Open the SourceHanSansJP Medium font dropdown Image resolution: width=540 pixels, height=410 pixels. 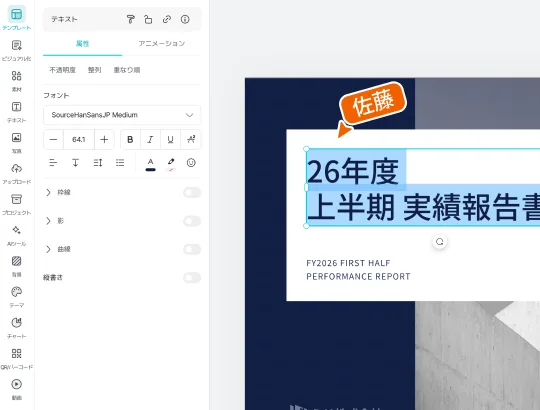point(122,115)
